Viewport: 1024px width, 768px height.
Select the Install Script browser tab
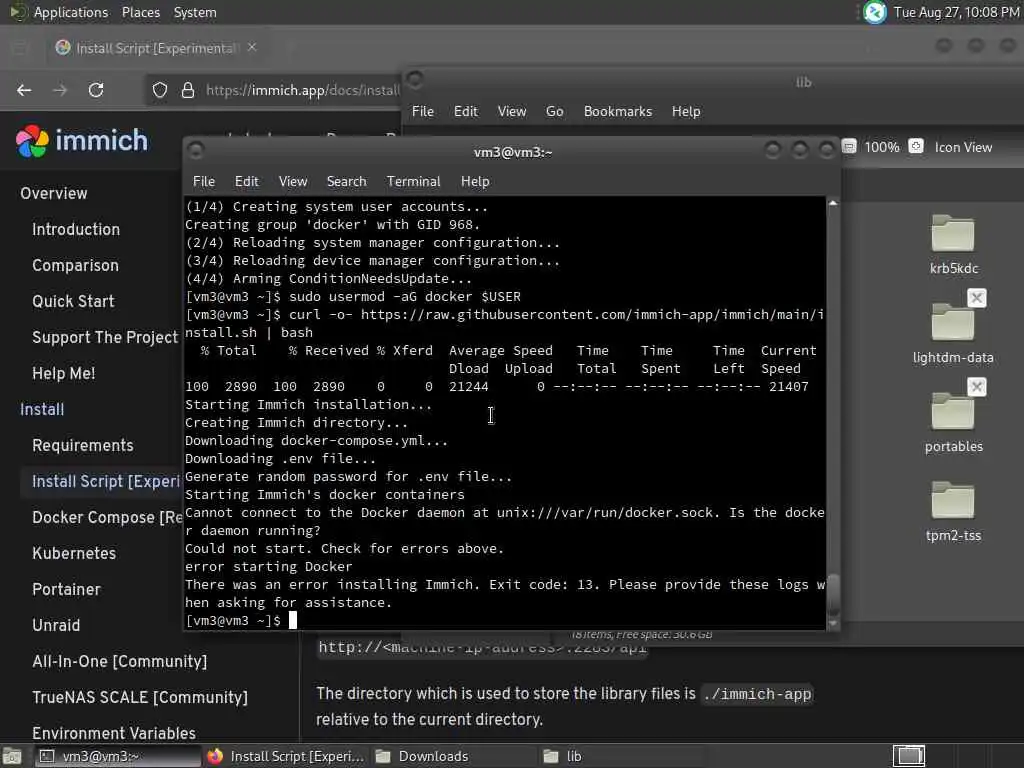(157, 48)
